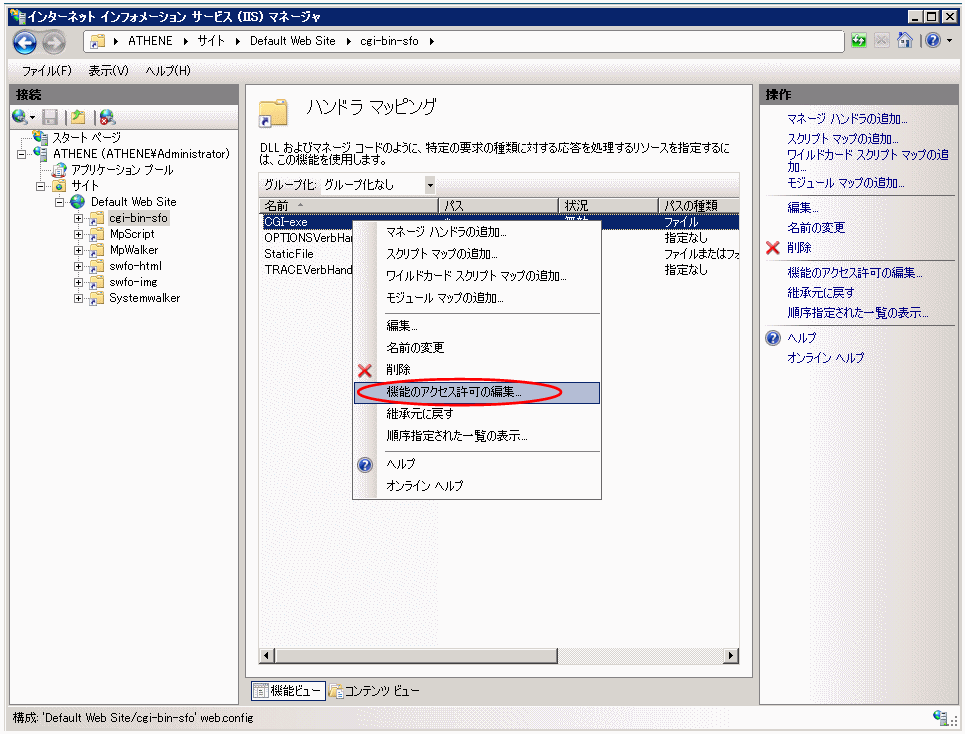Select 機能のアクセス許可の編集 in context menu
The width and height of the screenshot is (965, 734).
(454, 393)
